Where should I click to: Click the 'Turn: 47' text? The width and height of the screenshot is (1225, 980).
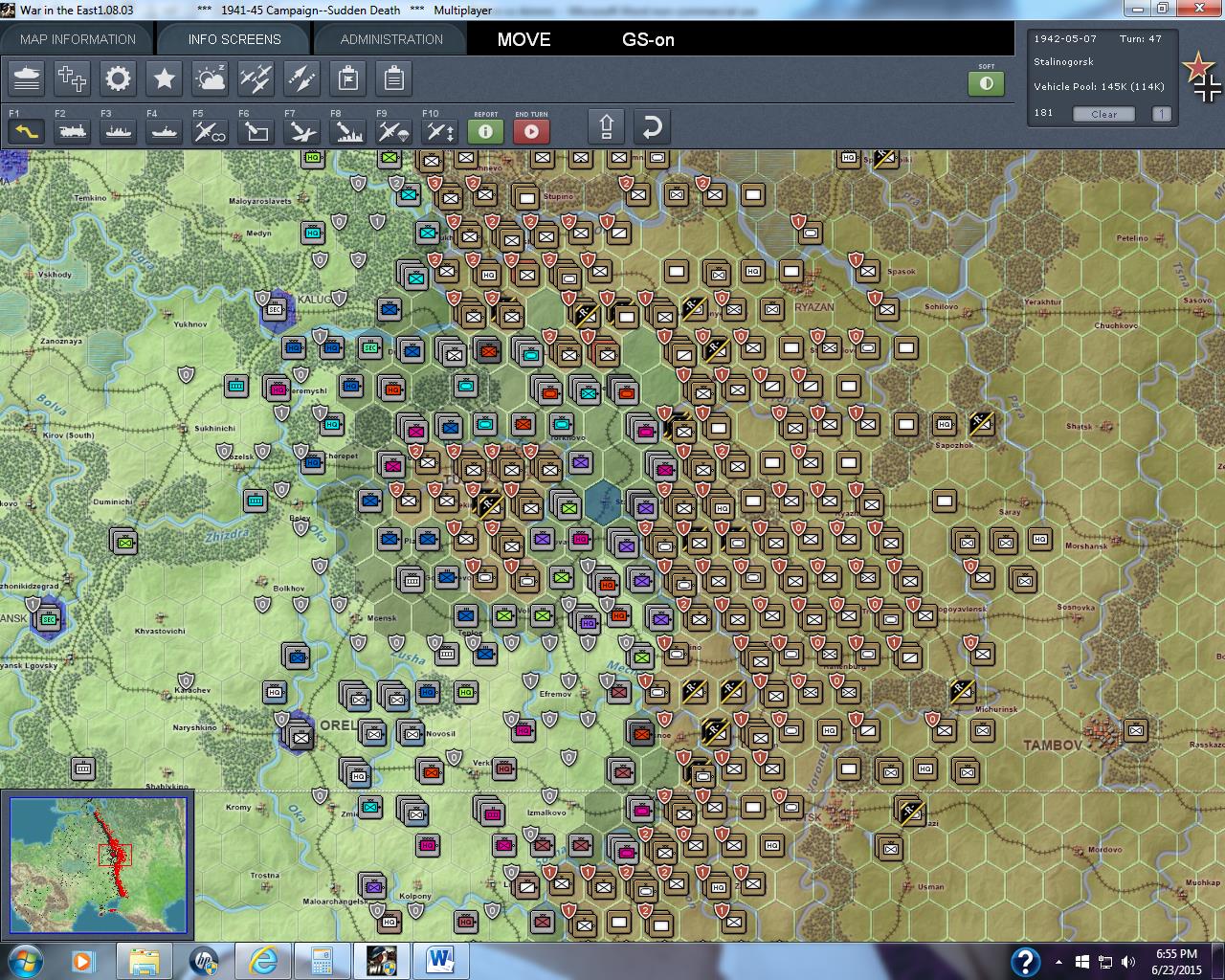pyautogui.click(x=1141, y=38)
